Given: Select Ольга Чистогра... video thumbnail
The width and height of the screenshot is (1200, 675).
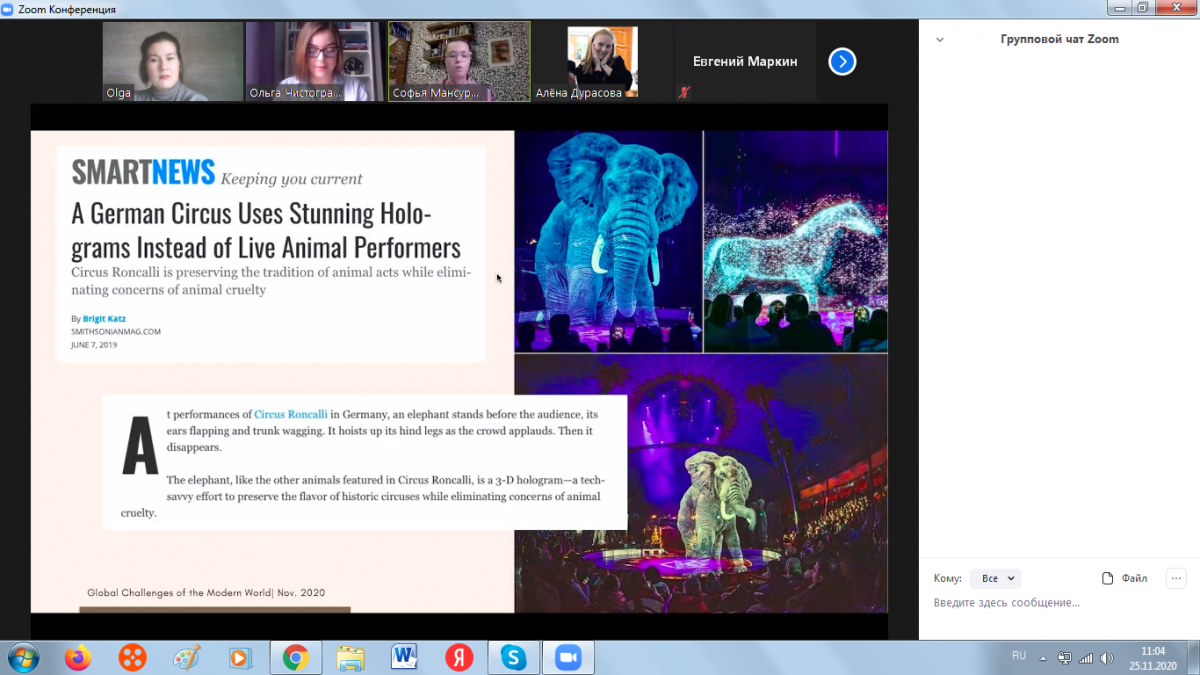Looking at the screenshot, I should tap(315, 62).
